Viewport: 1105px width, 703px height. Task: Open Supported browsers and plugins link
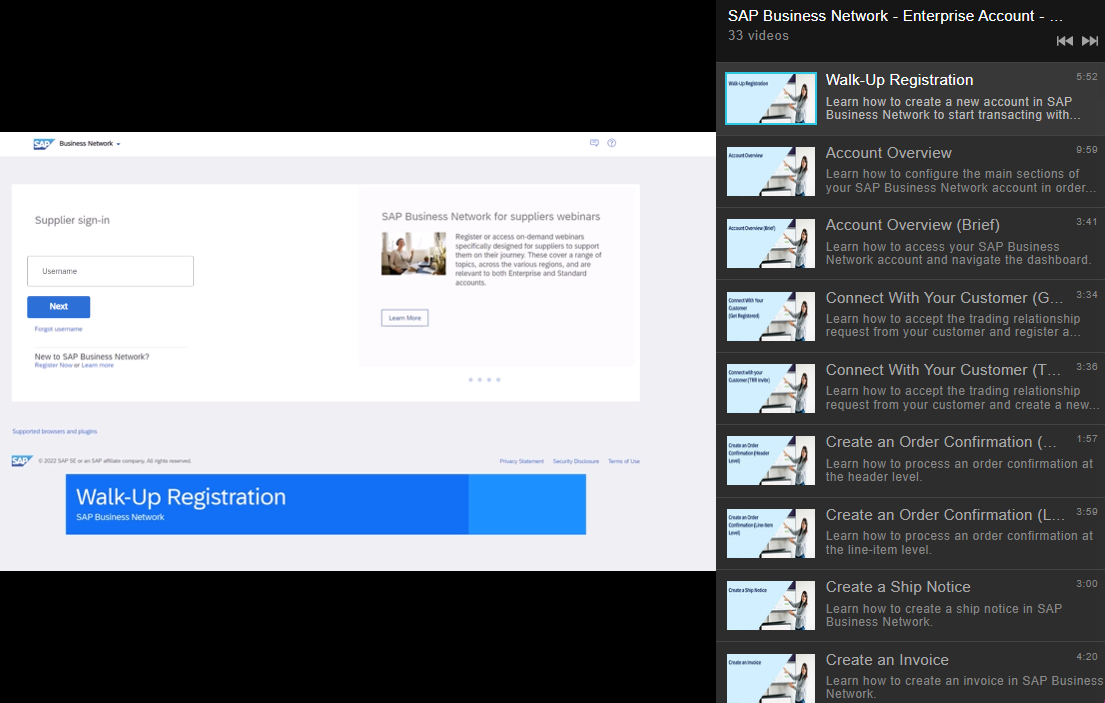click(55, 432)
